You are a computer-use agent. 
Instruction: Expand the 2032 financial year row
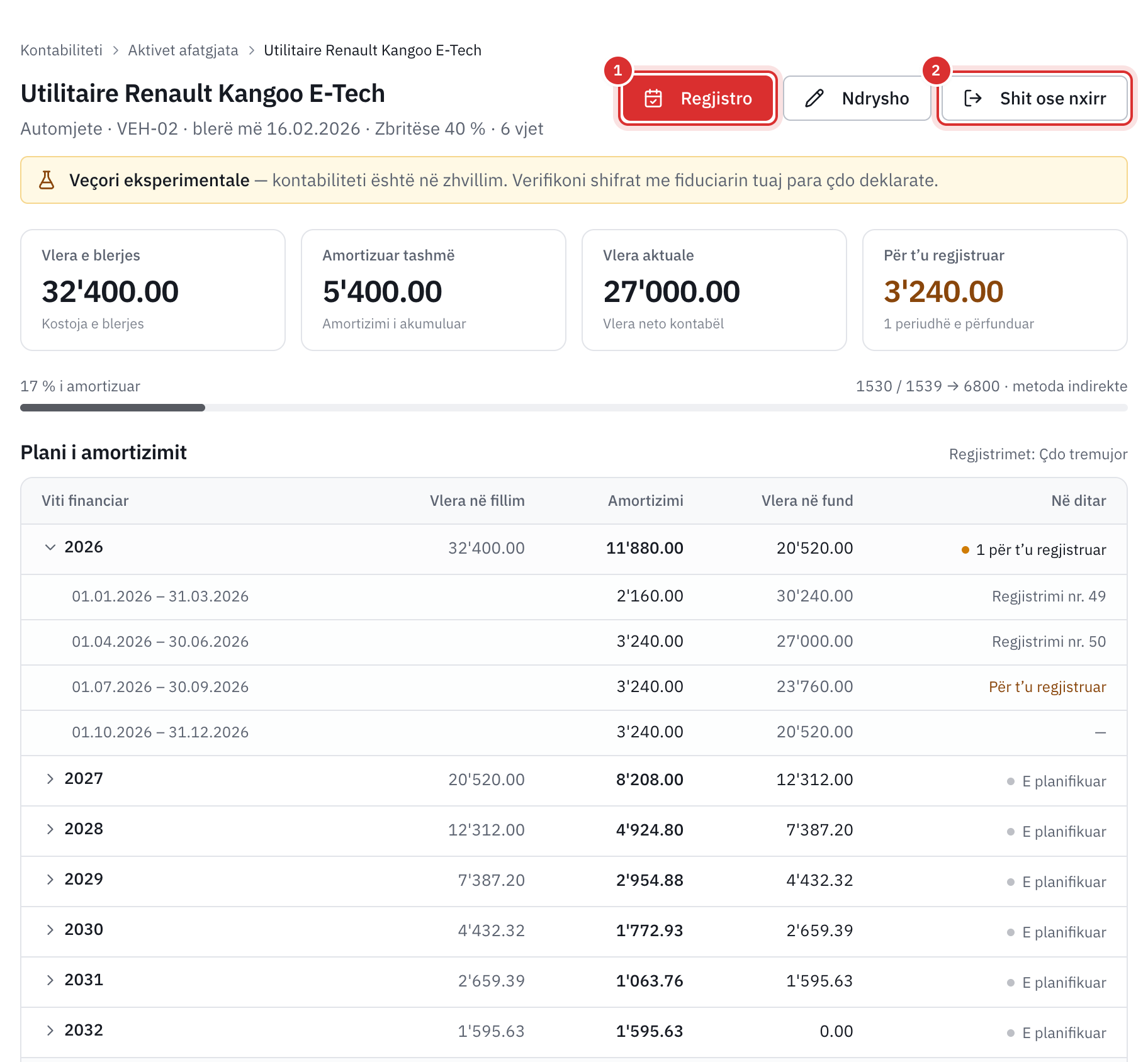coord(50,1031)
